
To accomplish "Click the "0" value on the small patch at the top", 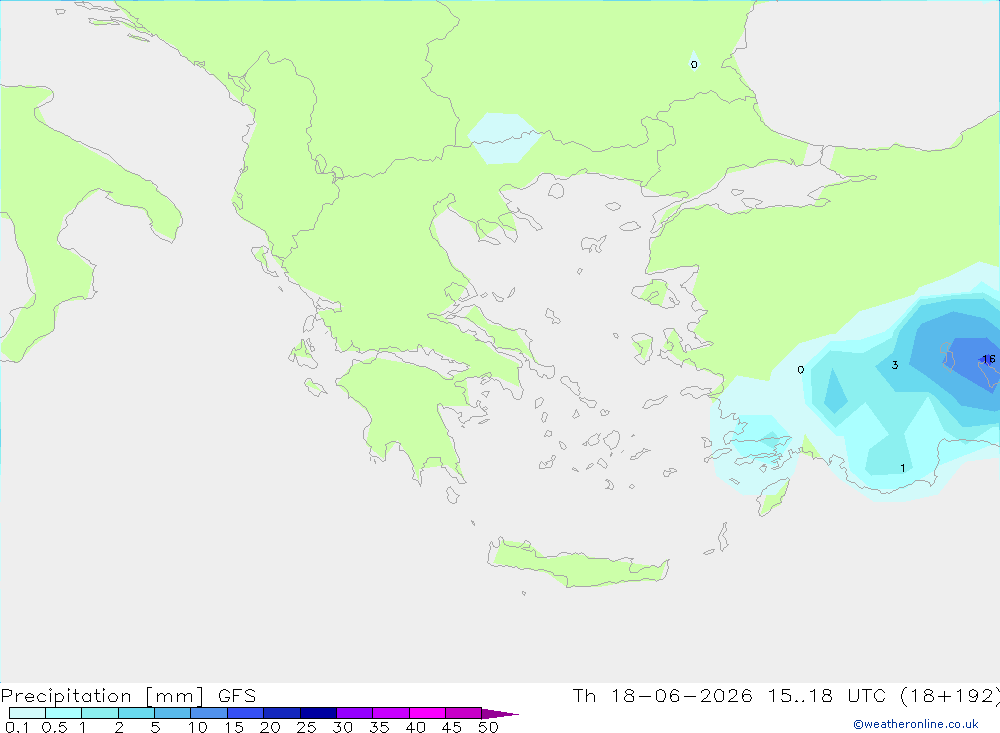I will click(x=694, y=64).
